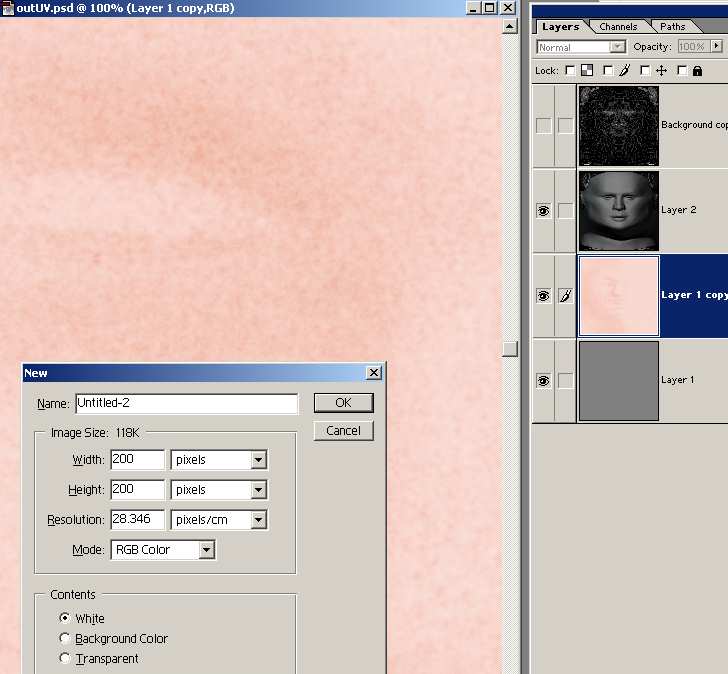Show the hidden Background copy layer
This screenshot has height=674, width=728.
pyautogui.click(x=543, y=126)
